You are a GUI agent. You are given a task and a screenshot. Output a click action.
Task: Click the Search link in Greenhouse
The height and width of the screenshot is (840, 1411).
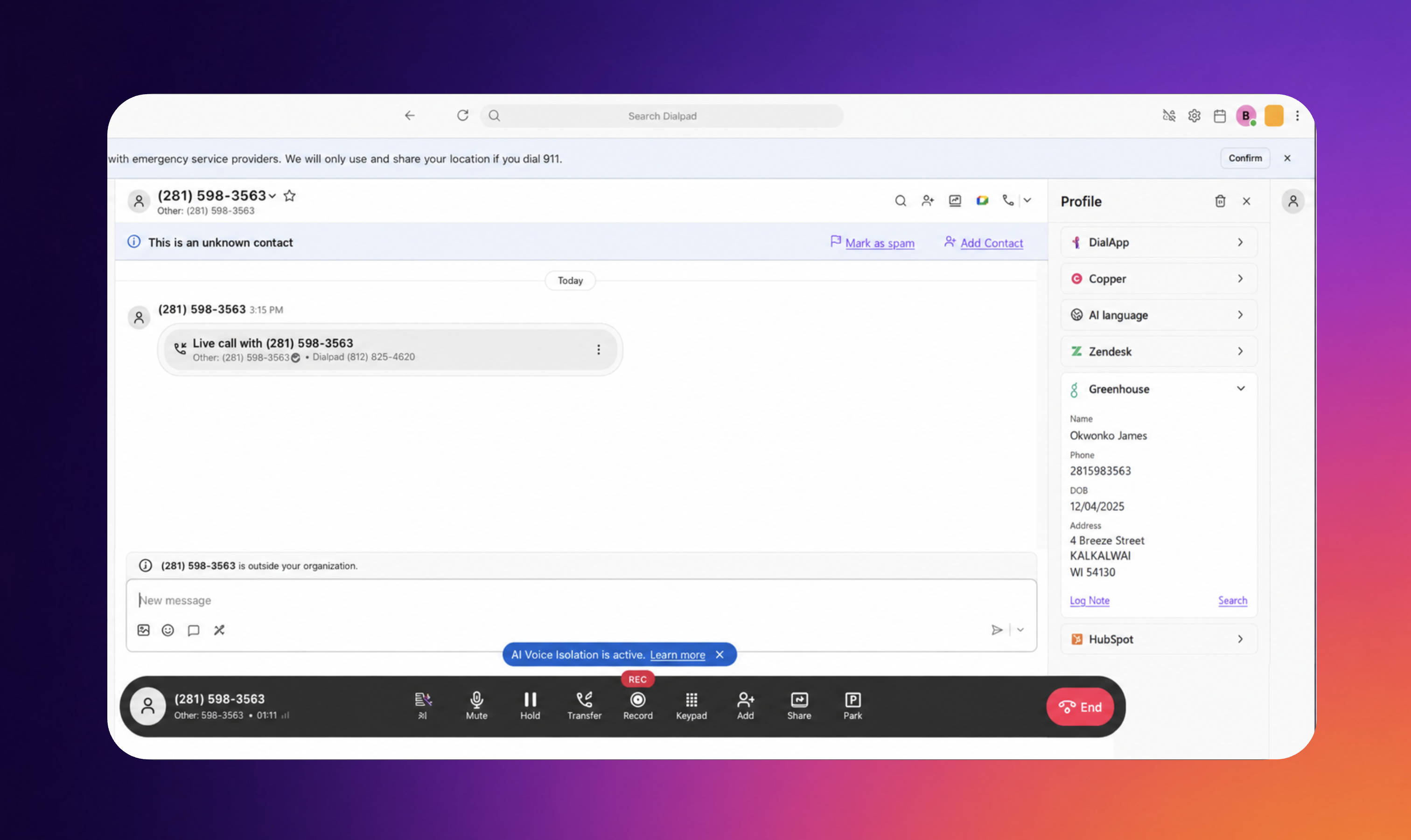1233,601
